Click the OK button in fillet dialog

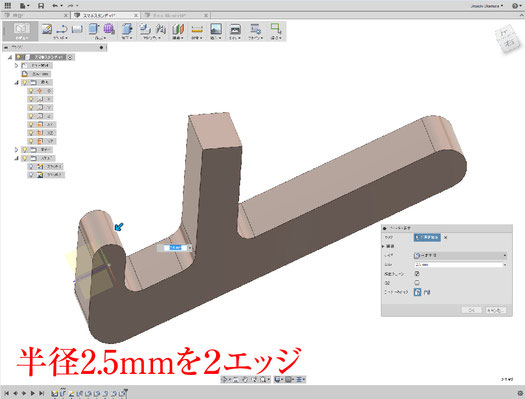[x=471, y=310]
